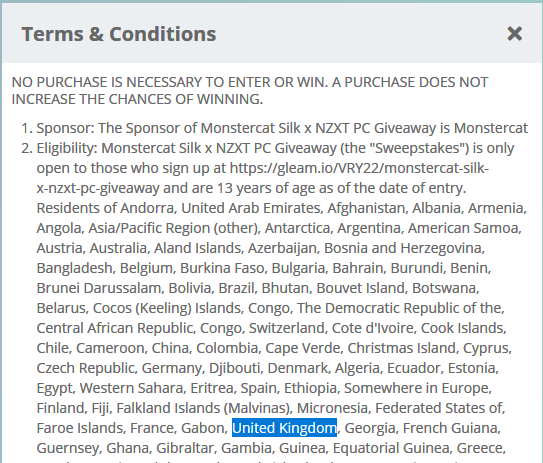Click Bosnia and Herzegovina text
The image size is (543, 463).
tap(403, 248)
